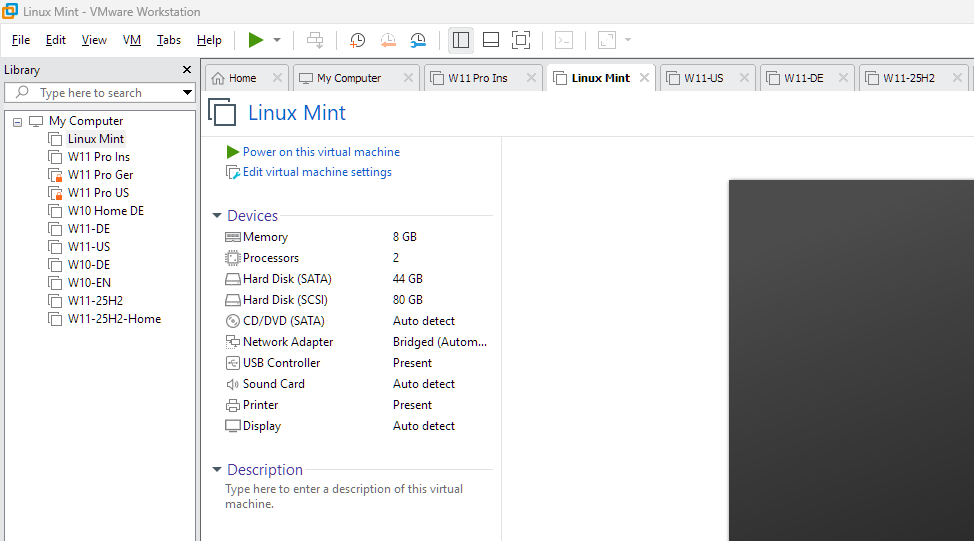Close the Home tab
Image resolution: width=974 pixels, height=541 pixels.
(277, 78)
